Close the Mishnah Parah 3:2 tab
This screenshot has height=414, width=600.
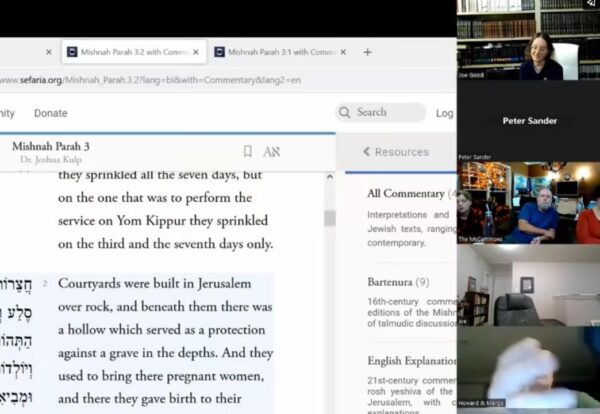click(x=196, y=52)
